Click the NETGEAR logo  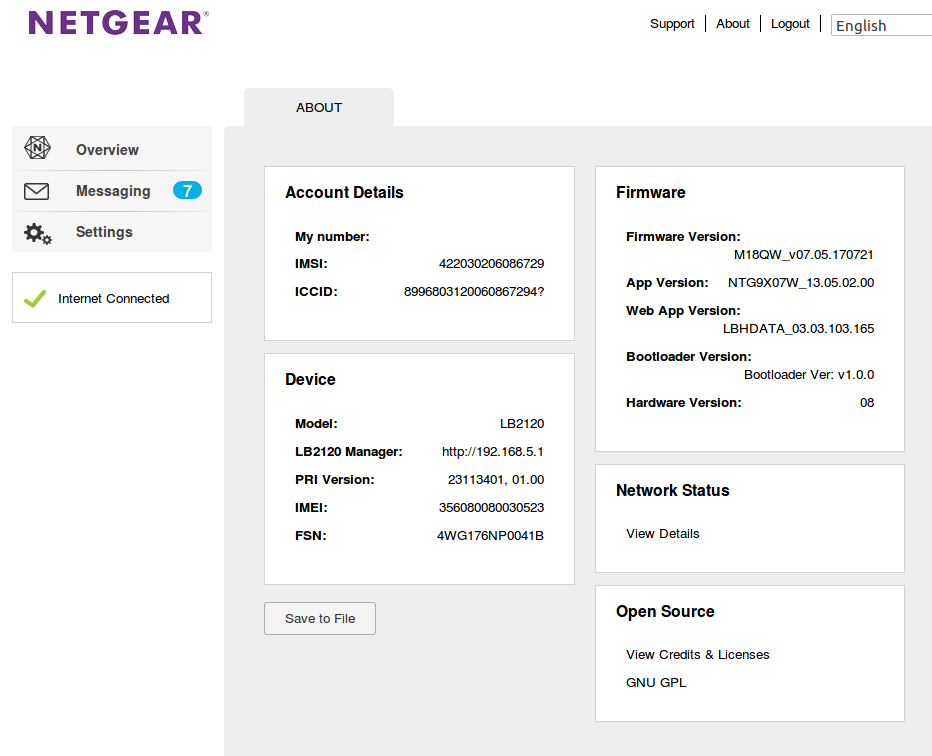(118, 23)
